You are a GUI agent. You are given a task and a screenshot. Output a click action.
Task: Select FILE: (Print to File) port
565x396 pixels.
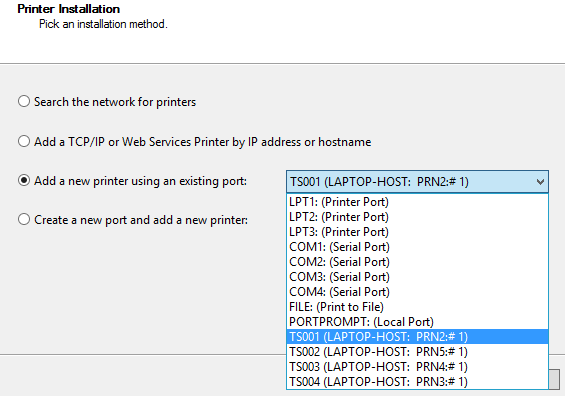[x=417, y=307]
